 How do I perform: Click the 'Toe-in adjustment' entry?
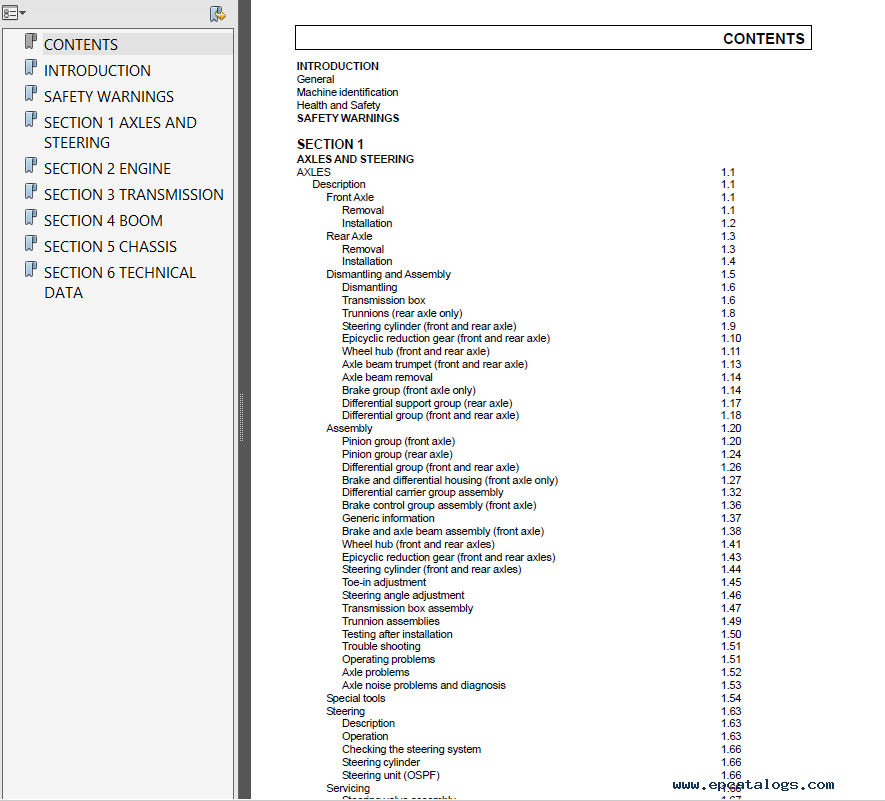coord(384,582)
